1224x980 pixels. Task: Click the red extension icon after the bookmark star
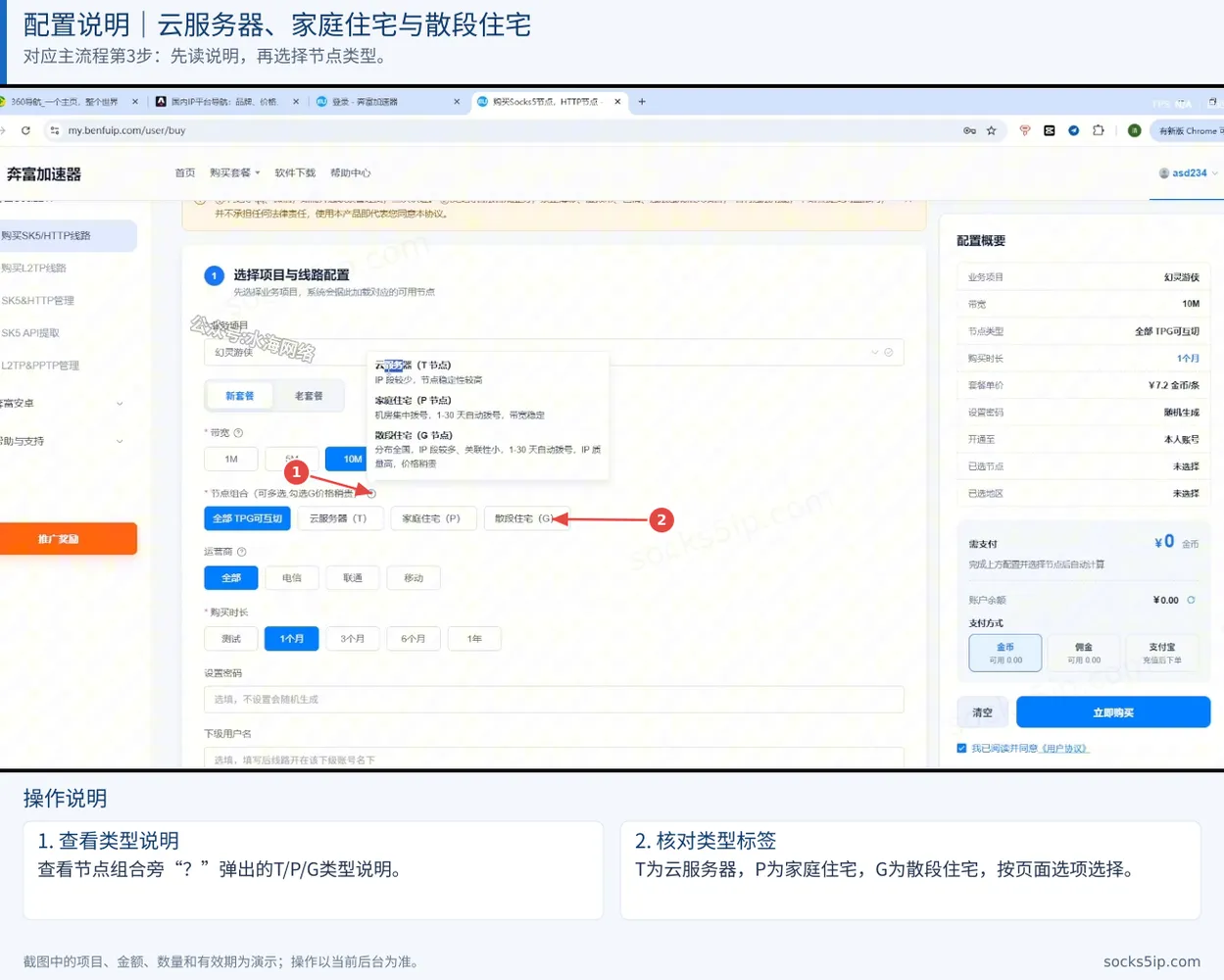click(x=1025, y=130)
